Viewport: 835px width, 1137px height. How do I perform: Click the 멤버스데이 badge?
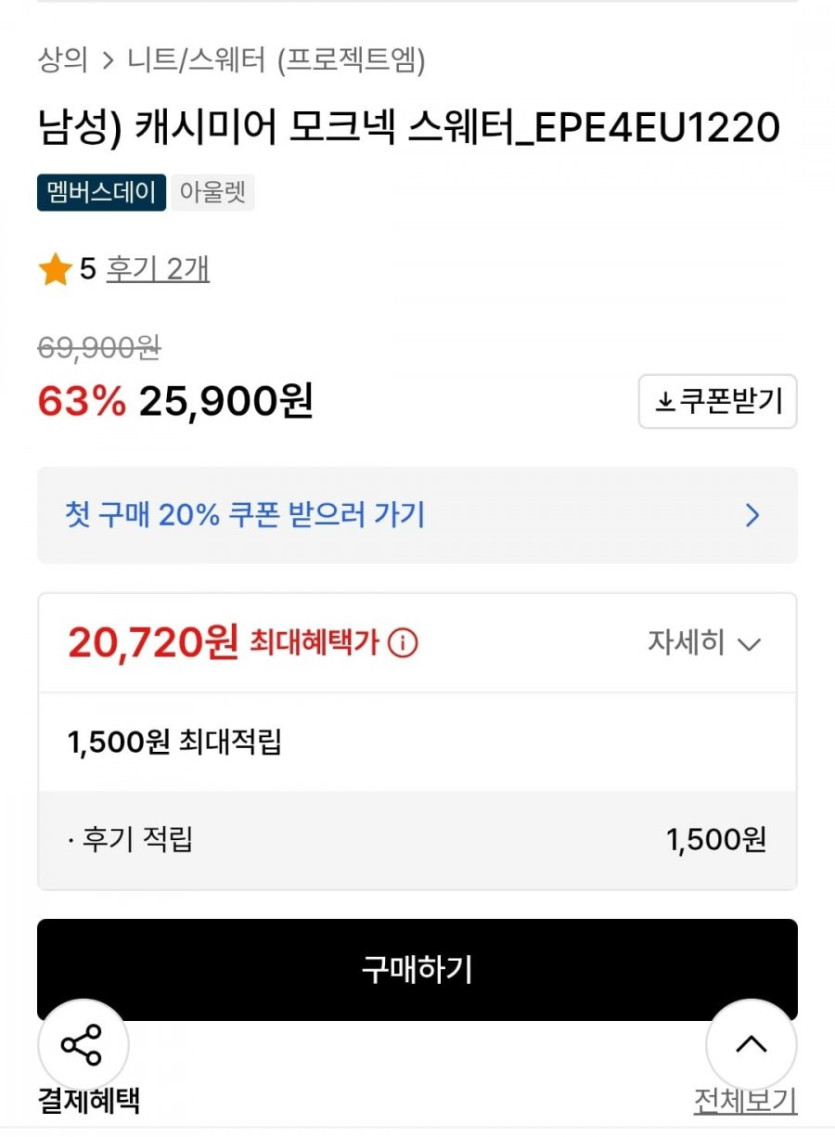pyautogui.click(x=102, y=192)
